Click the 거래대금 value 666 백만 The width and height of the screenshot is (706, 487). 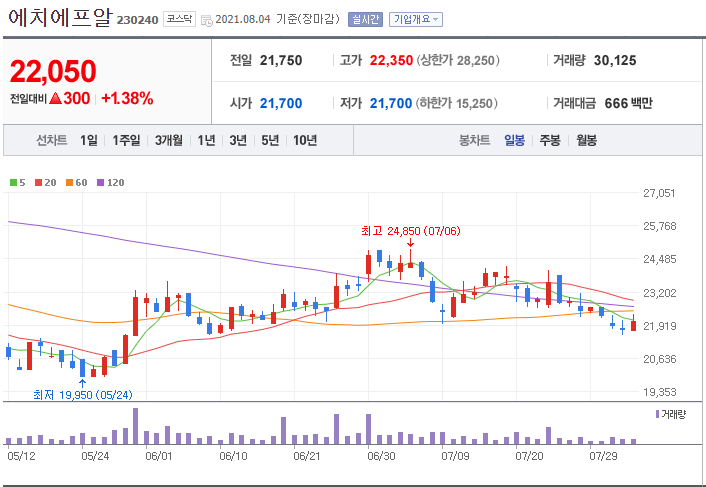point(628,103)
